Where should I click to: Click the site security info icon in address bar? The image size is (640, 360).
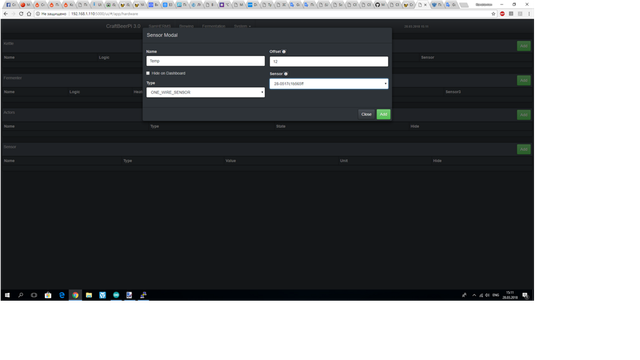[38, 13]
